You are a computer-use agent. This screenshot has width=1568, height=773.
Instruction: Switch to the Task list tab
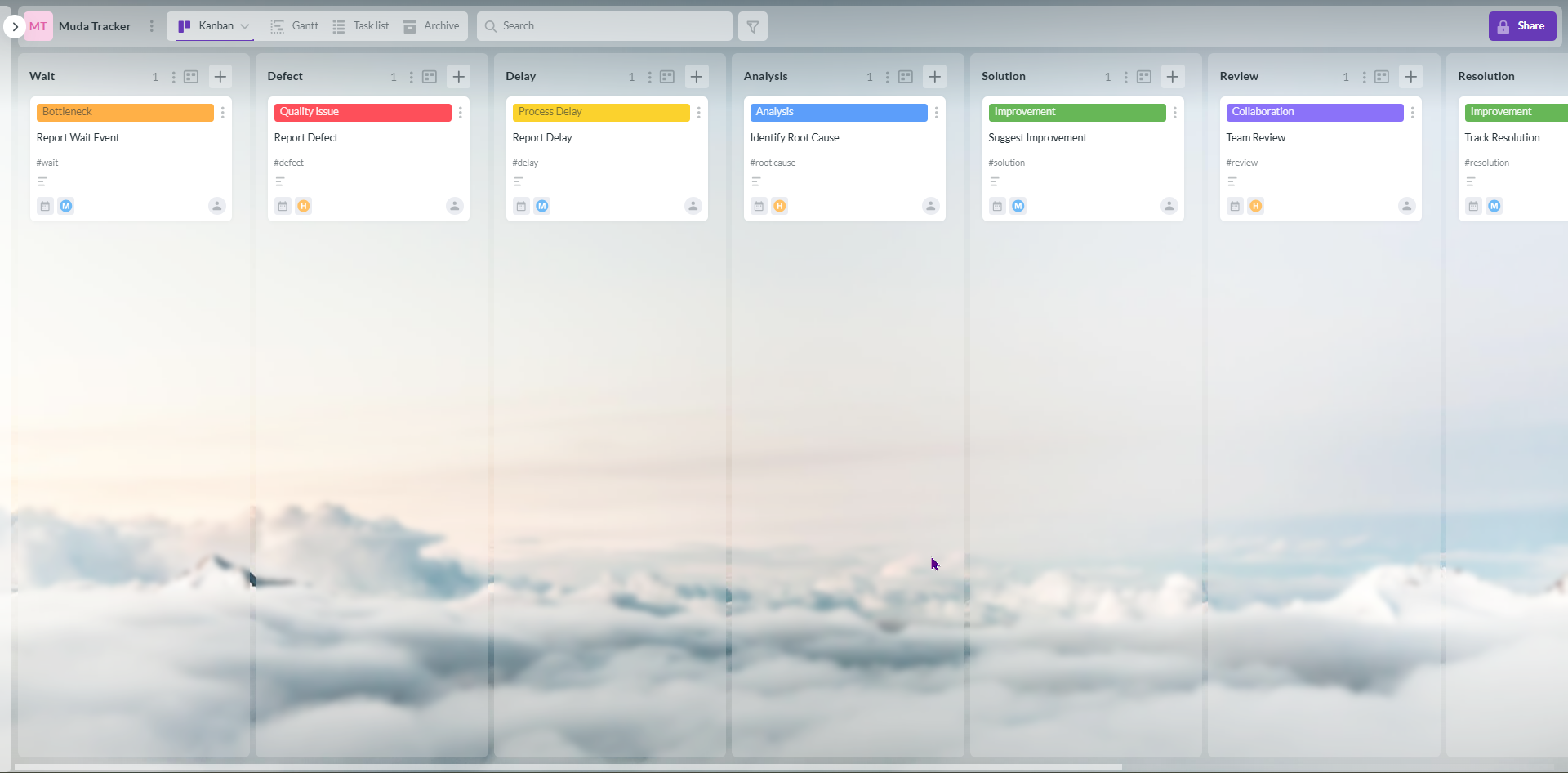(x=361, y=25)
